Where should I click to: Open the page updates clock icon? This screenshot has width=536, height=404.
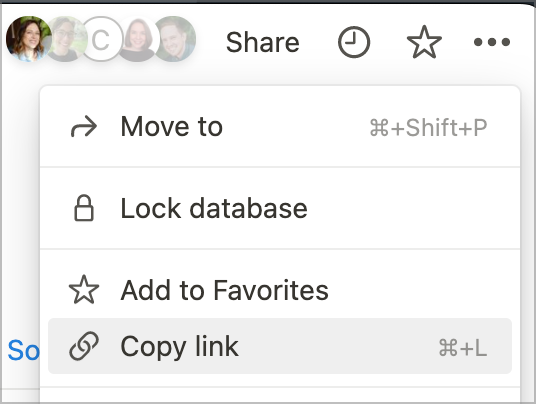354,42
